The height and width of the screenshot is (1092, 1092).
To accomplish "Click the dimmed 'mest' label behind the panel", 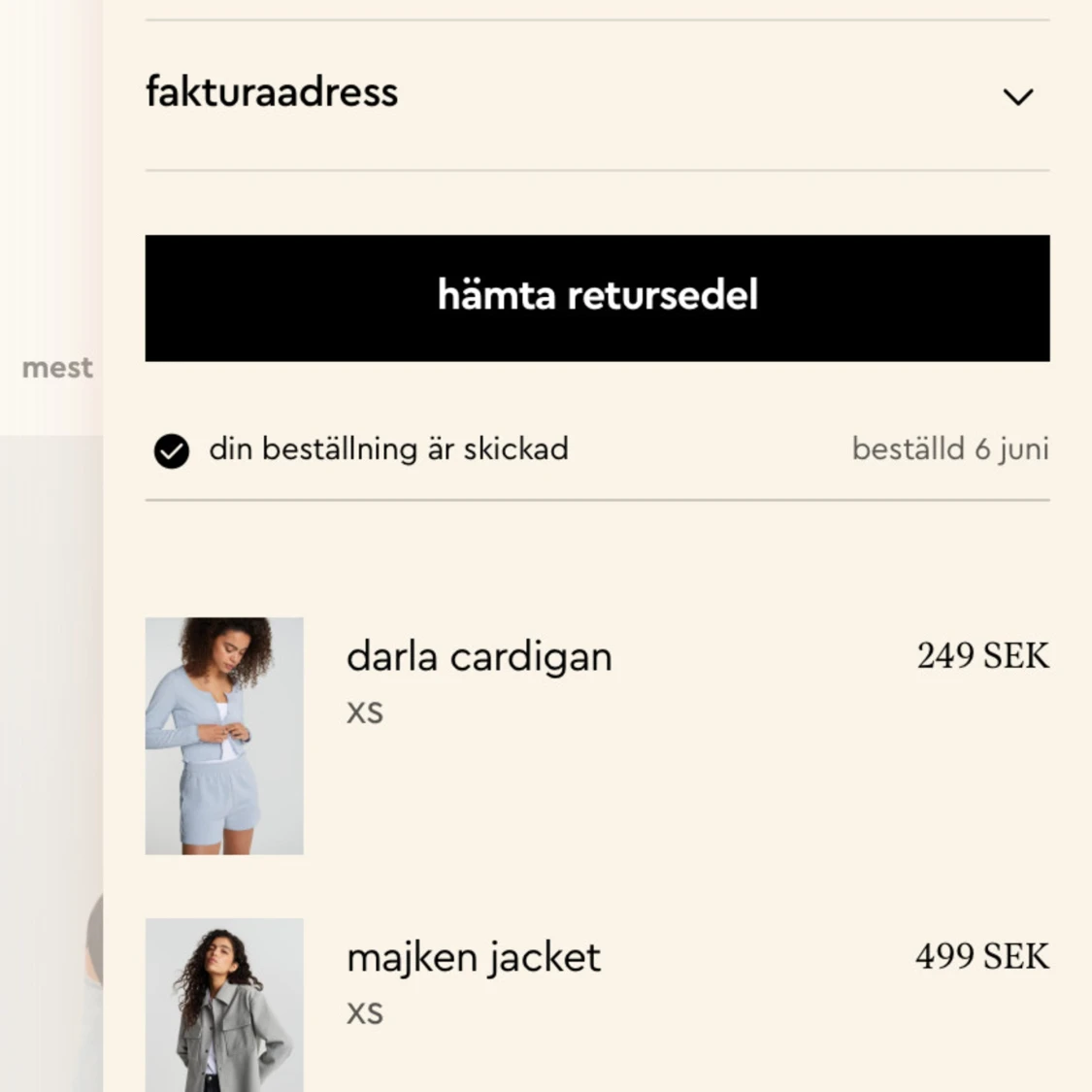I will (x=57, y=368).
